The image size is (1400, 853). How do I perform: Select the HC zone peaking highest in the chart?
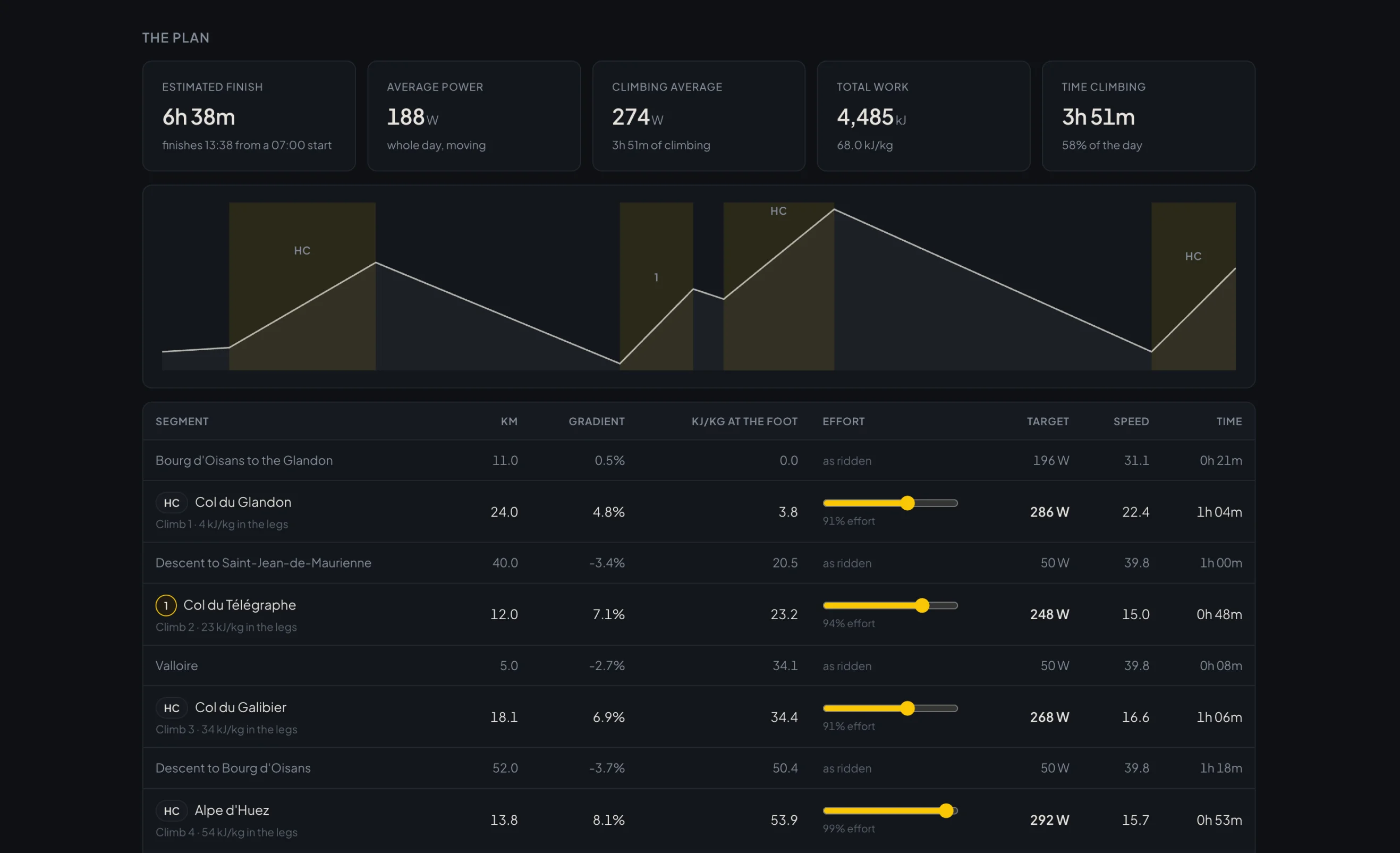[778, 286]
